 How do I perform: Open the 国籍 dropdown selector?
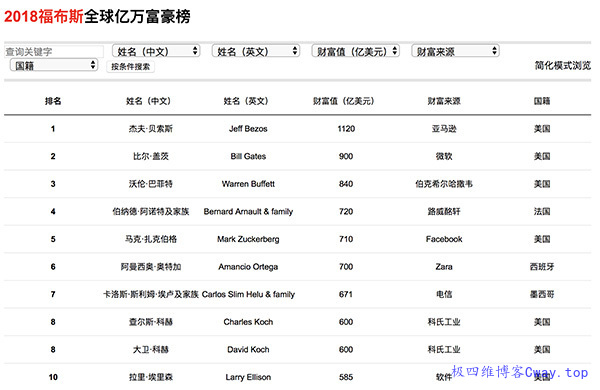click(54, 65)
